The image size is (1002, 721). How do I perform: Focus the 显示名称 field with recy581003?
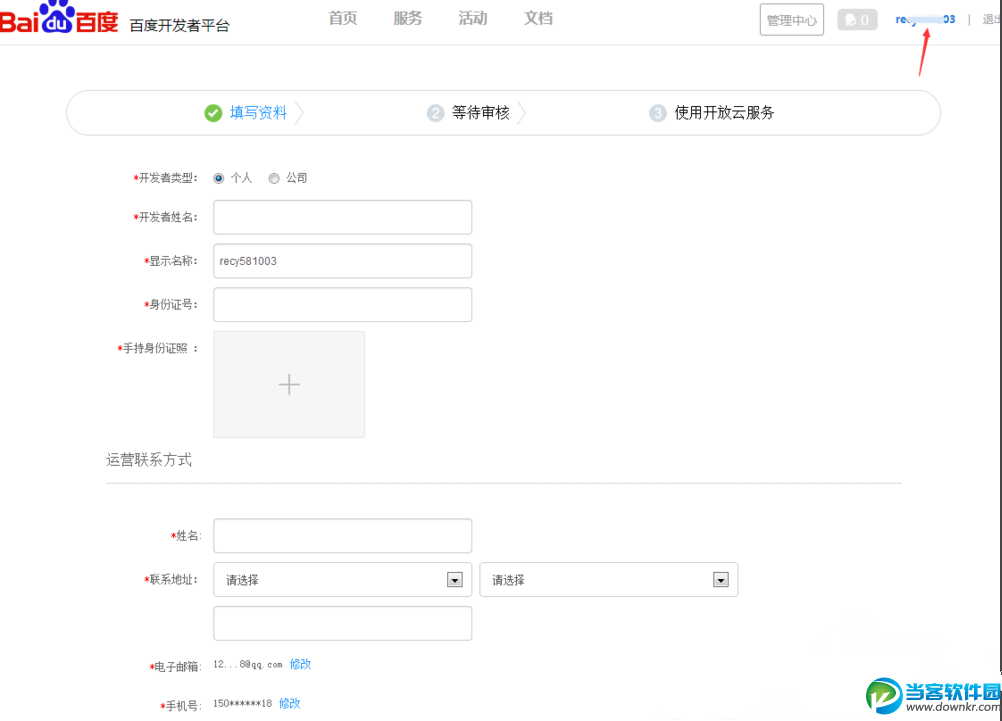pyautogui.click(x=343, y=261)
